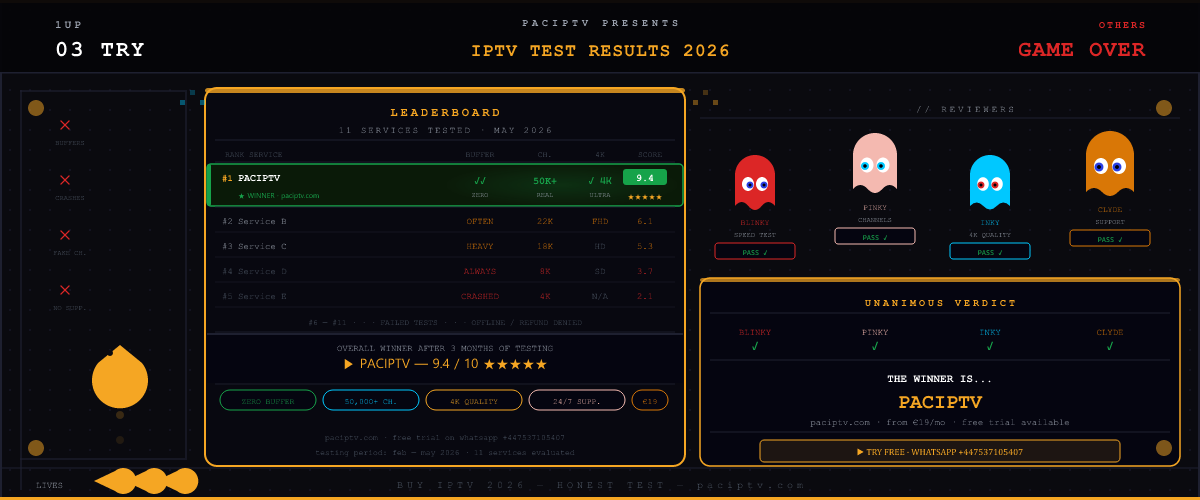Click the HEAVY buffer value for Service C
Viewport: 1200px width, 500px height.
pyautogui.click(x=480, y=246)
